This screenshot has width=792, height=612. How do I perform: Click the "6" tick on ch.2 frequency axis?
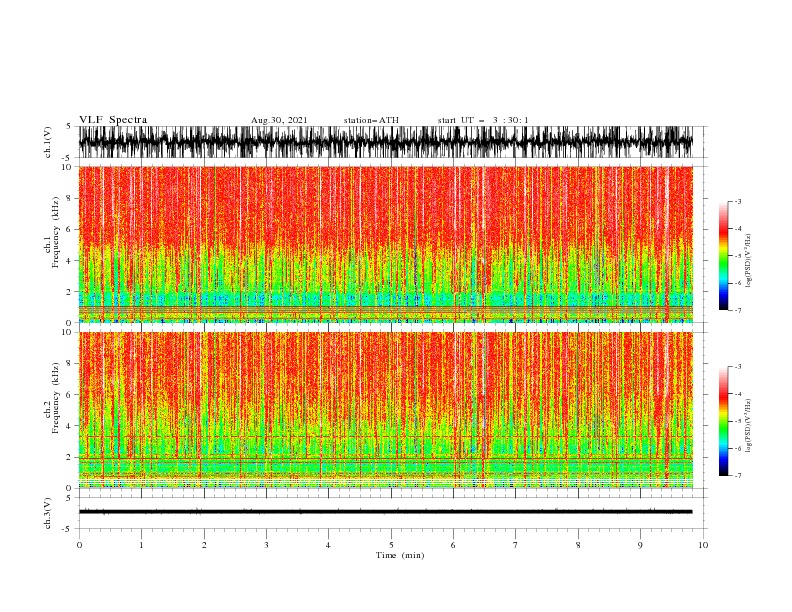point(70,395)
